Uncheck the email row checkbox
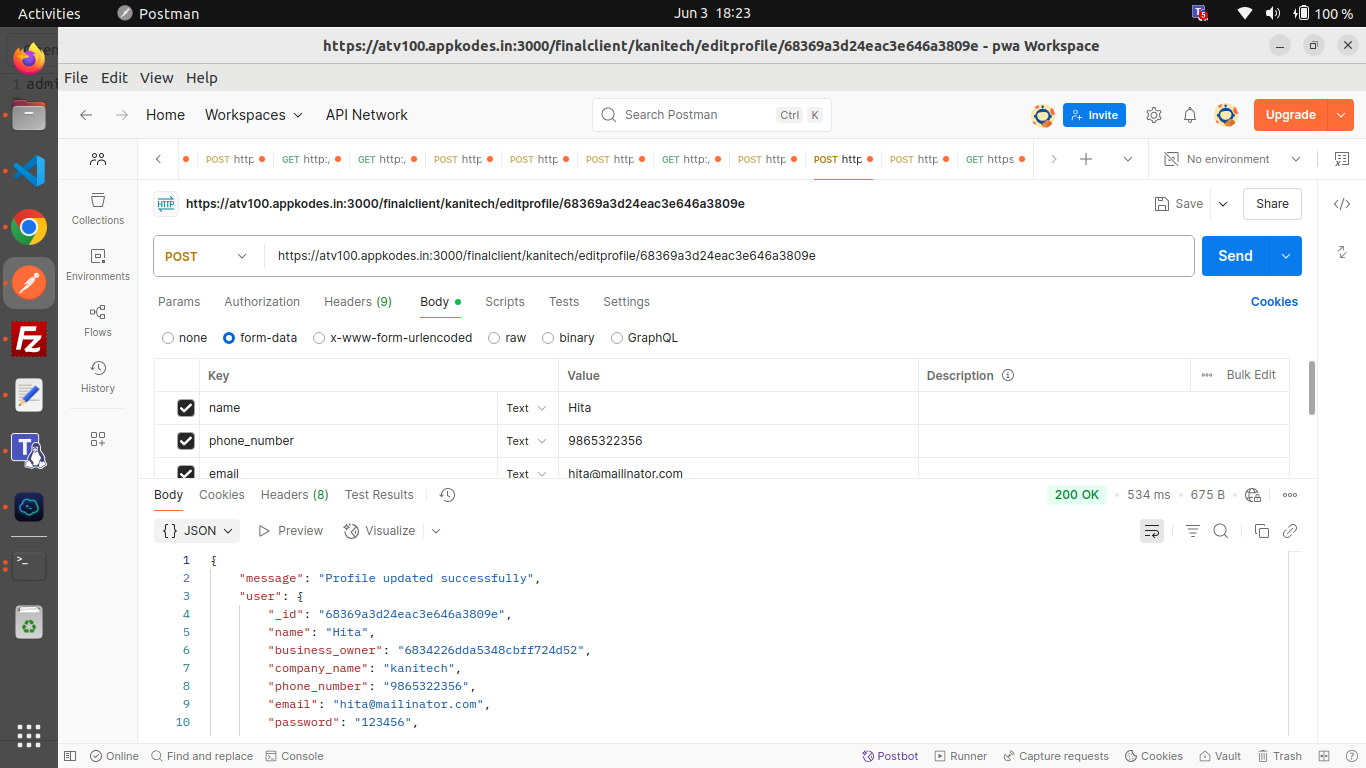 (x=185, y=473)
